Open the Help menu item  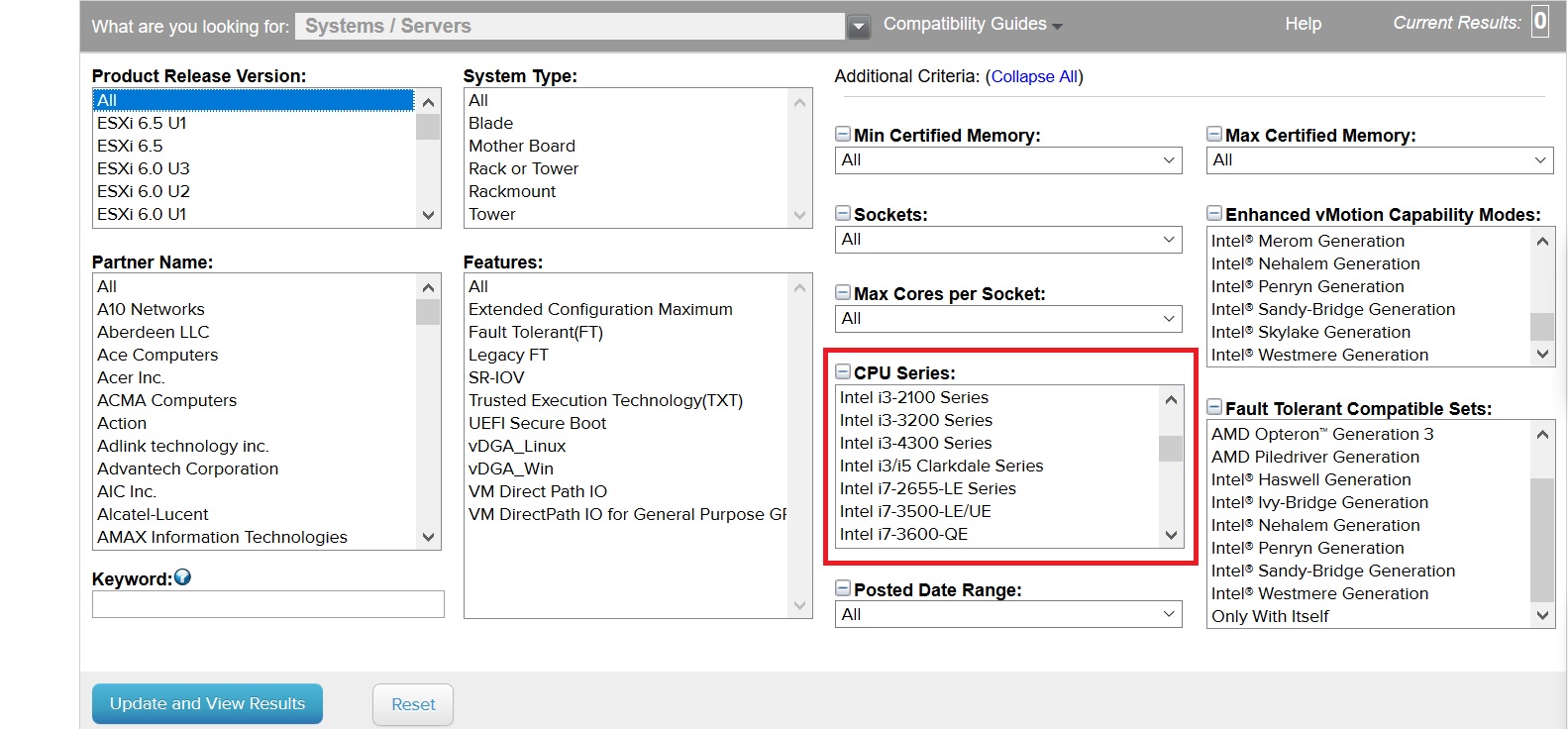(x=1304, y=24)
